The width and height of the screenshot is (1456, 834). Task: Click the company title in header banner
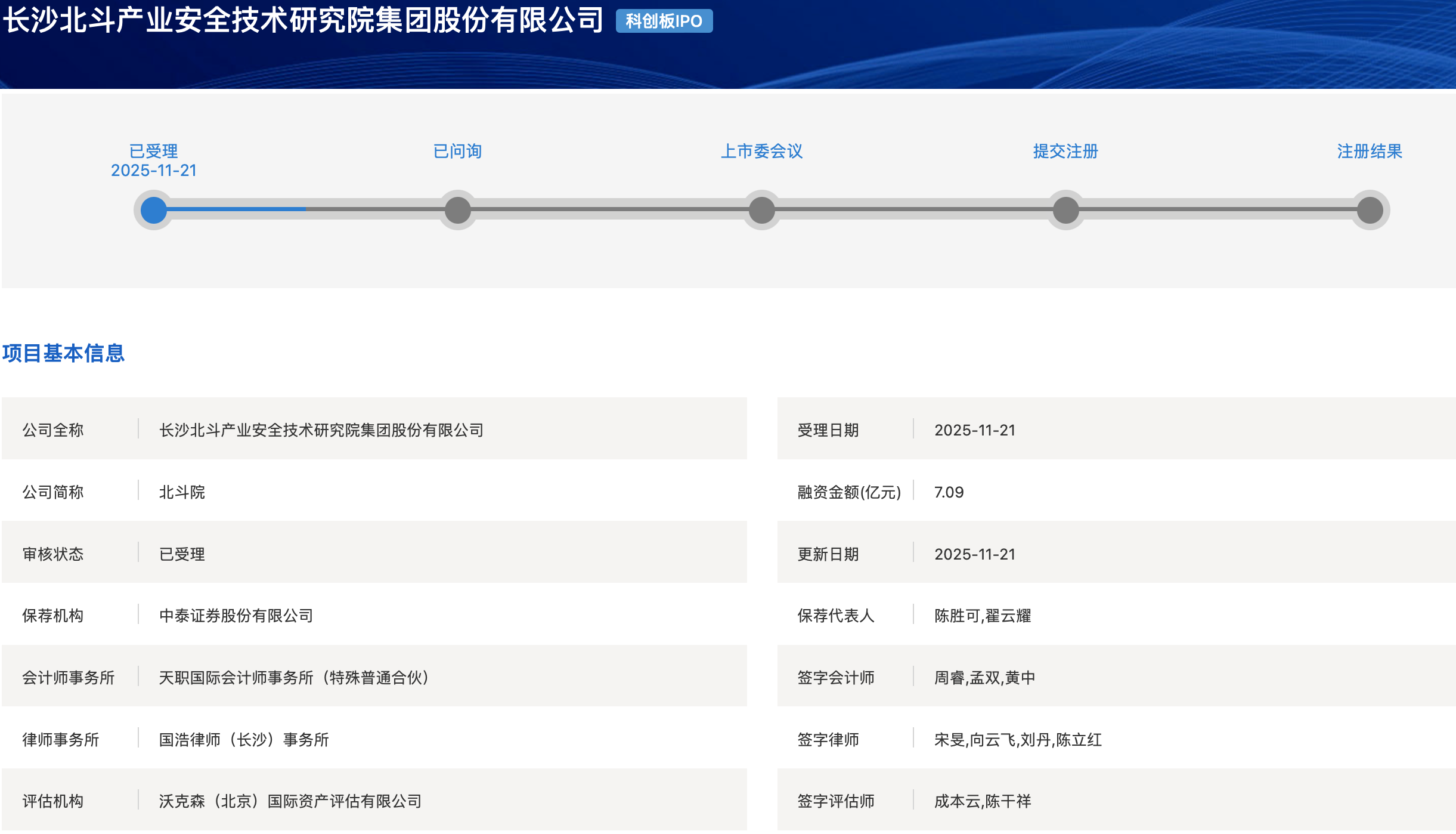pos(303,20)
